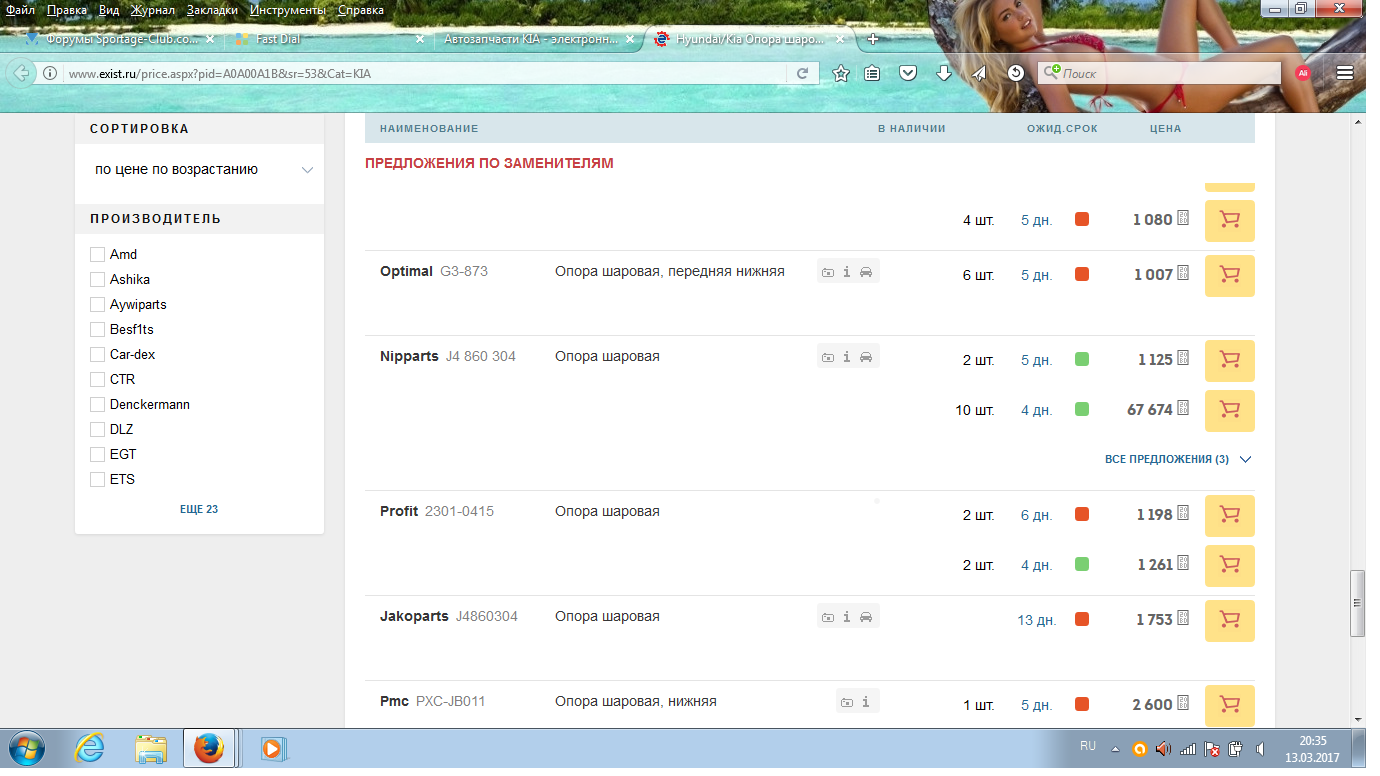Enable the CTR manufacturer filter
Image resolution: width=1380 pixels, height=776 pixels.
(97, 379)
